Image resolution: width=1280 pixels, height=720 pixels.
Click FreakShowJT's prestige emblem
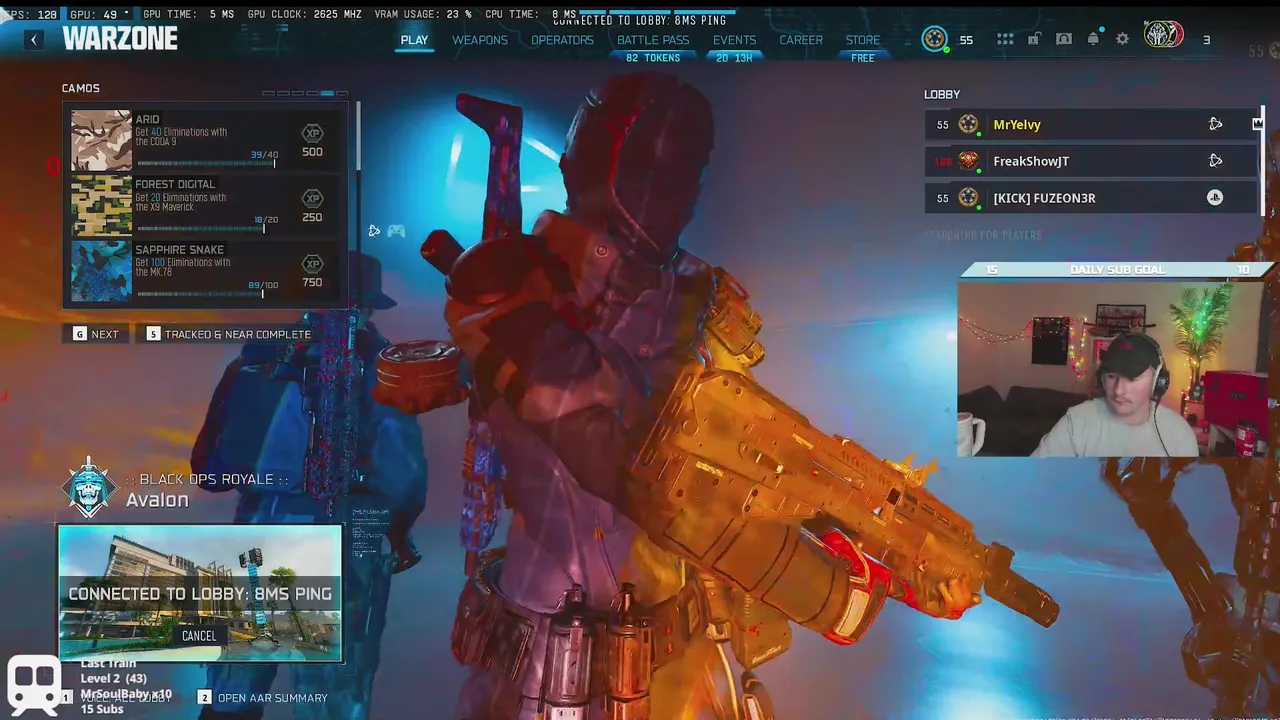[x=968, y=161]
